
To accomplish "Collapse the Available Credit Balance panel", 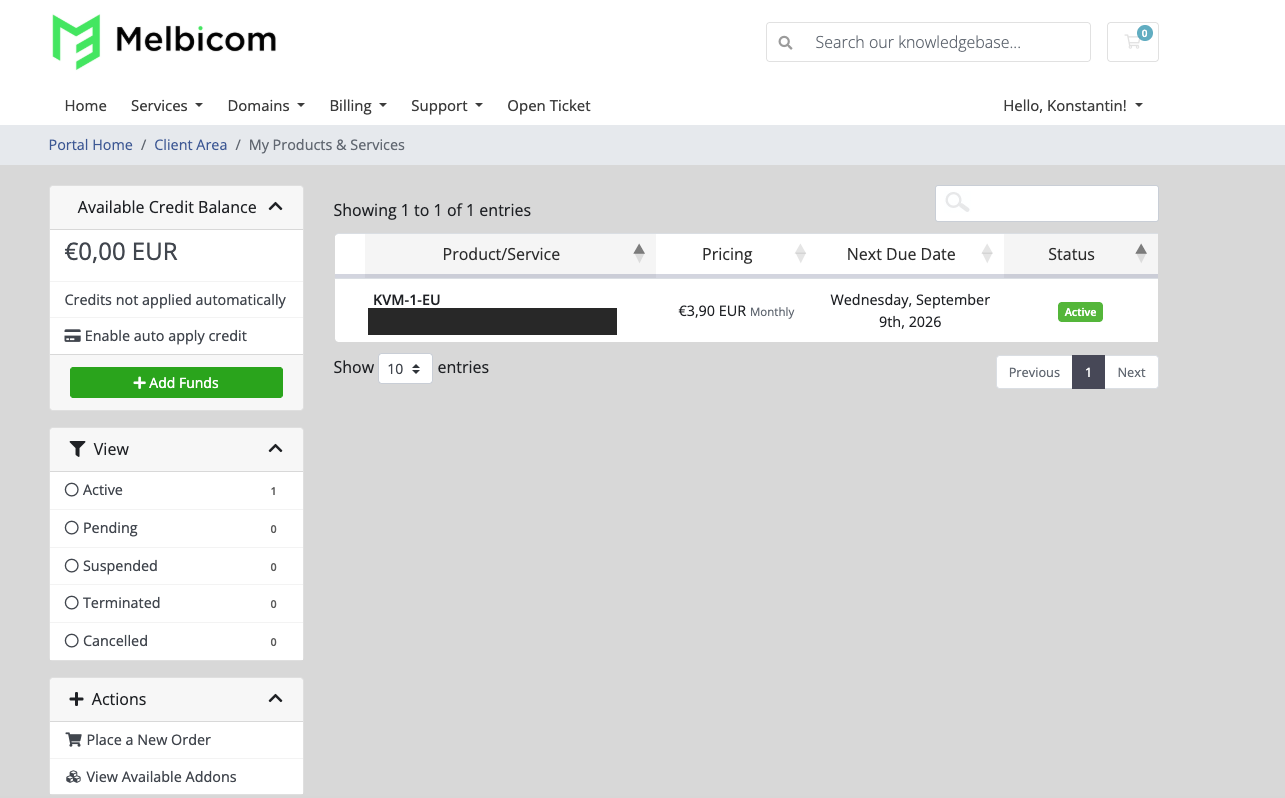I will coord(276,207).
